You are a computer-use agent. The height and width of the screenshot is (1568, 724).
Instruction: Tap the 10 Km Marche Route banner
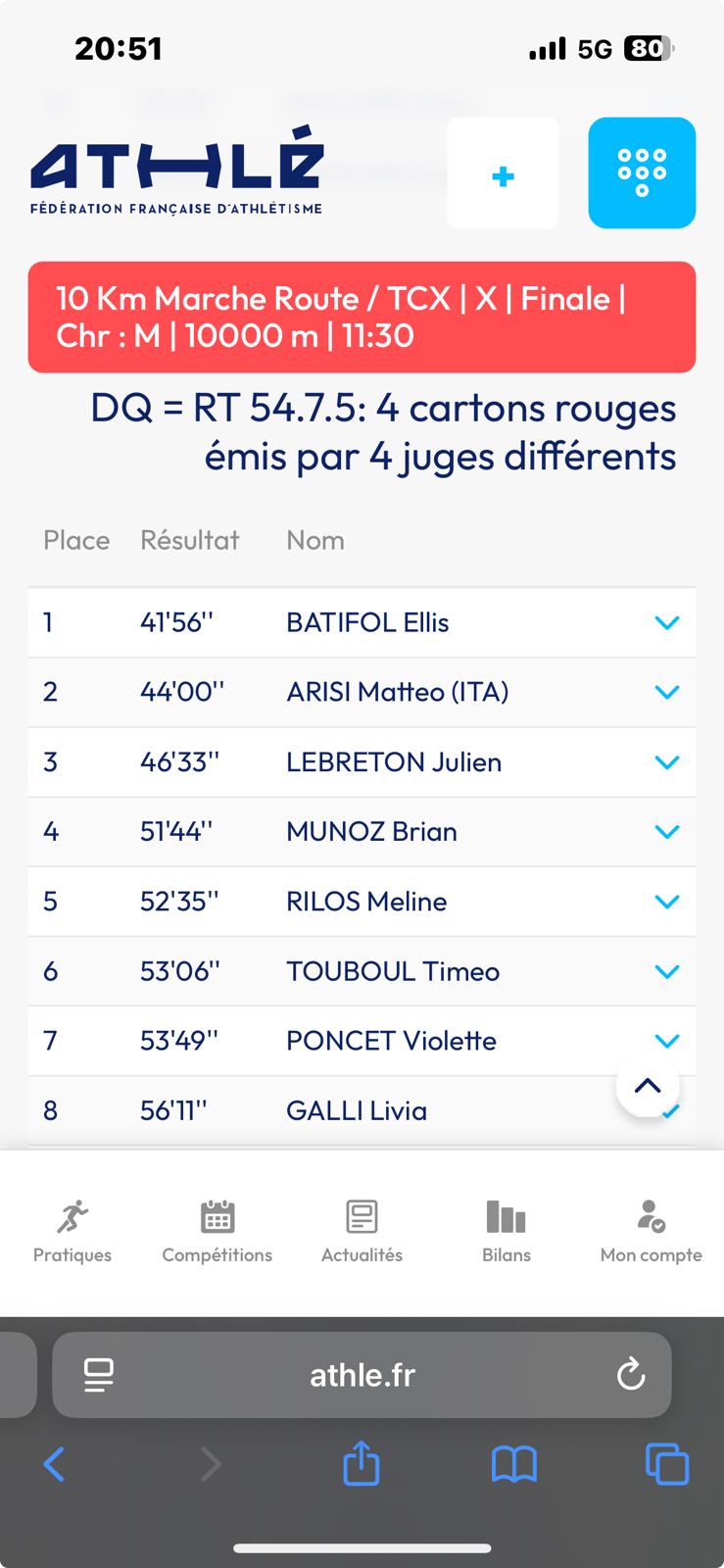362,317
